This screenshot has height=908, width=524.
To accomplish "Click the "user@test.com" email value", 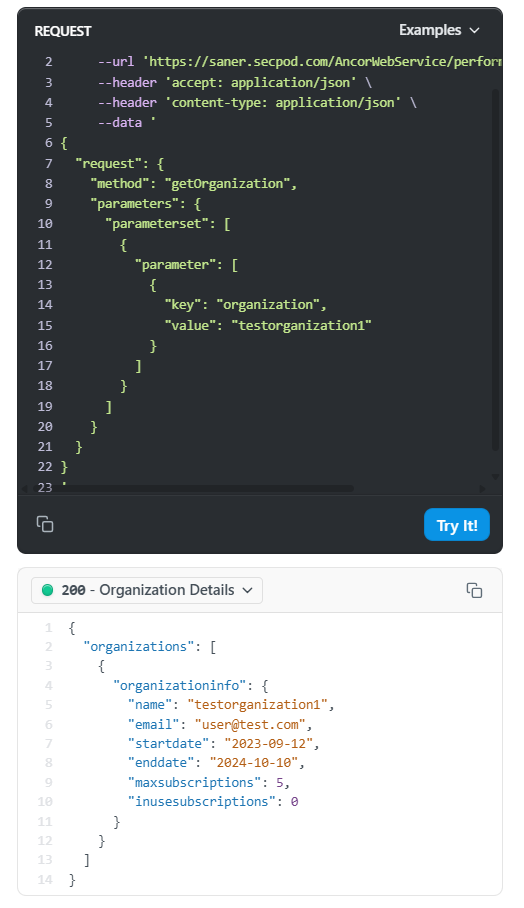I will point(250,724).
